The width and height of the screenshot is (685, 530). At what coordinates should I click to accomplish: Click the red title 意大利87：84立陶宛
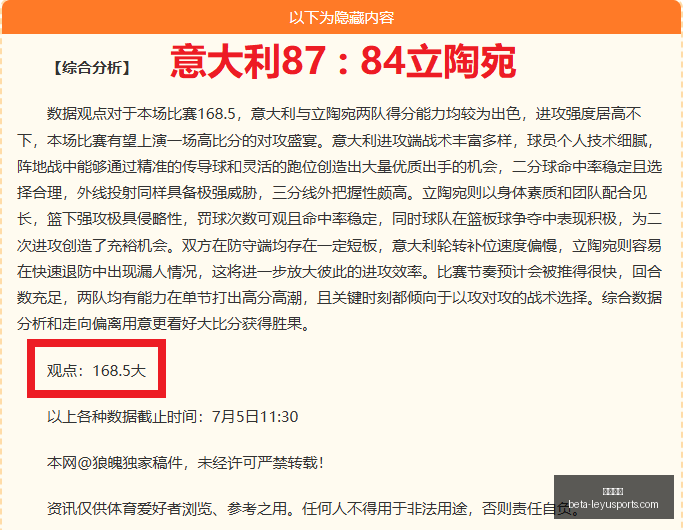tap(343, 61)
